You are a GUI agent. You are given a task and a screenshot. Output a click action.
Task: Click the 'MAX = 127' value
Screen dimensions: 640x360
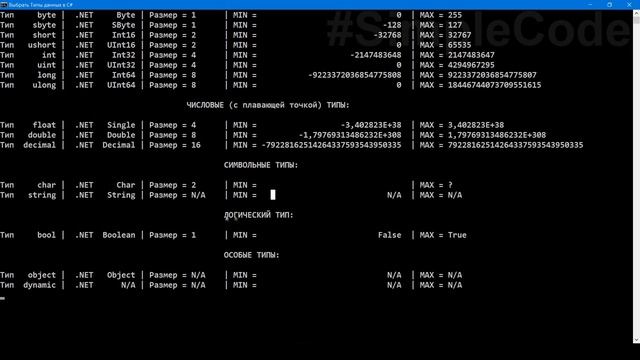tap(441, 25)
